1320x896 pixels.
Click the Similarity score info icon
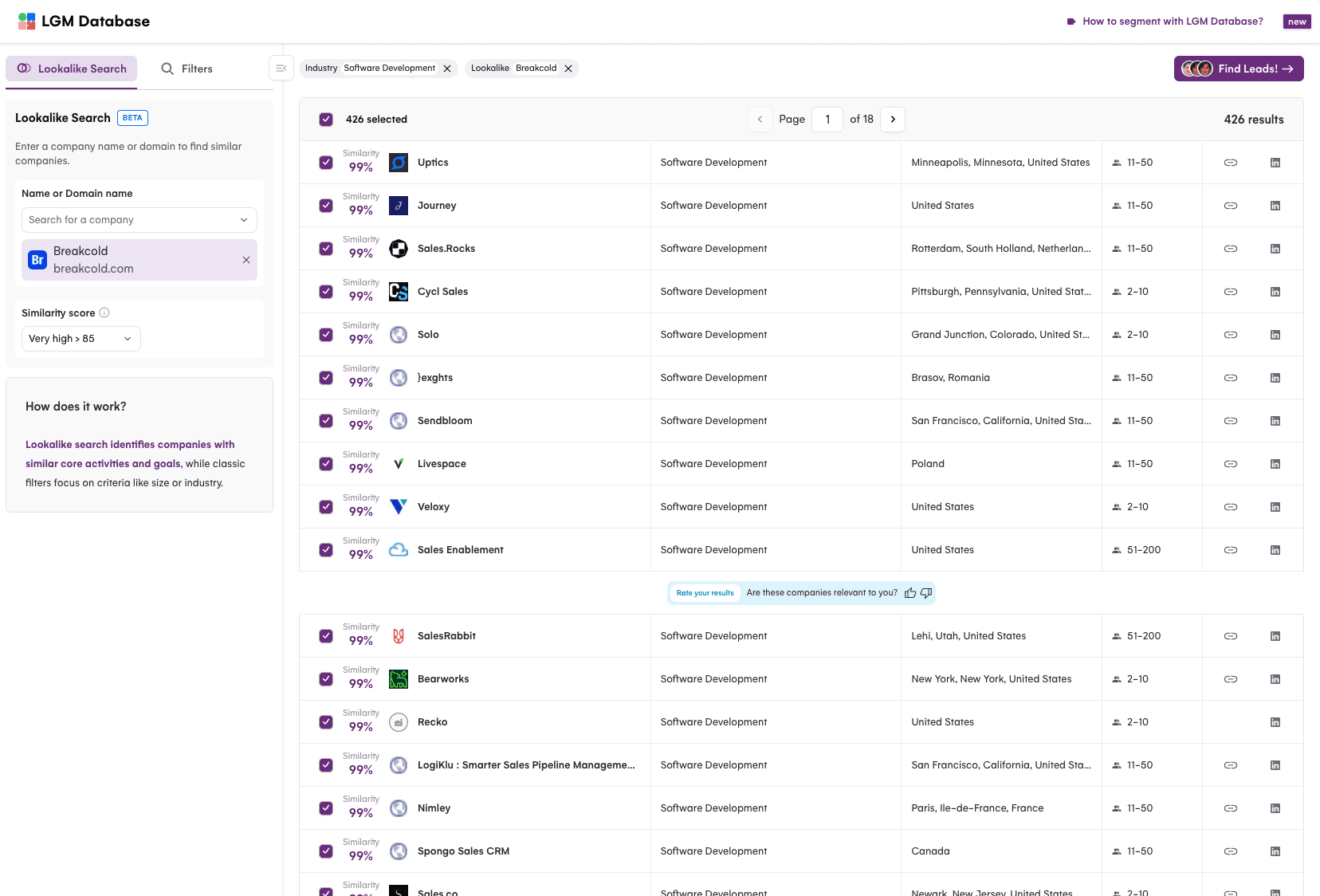(104, 312)
